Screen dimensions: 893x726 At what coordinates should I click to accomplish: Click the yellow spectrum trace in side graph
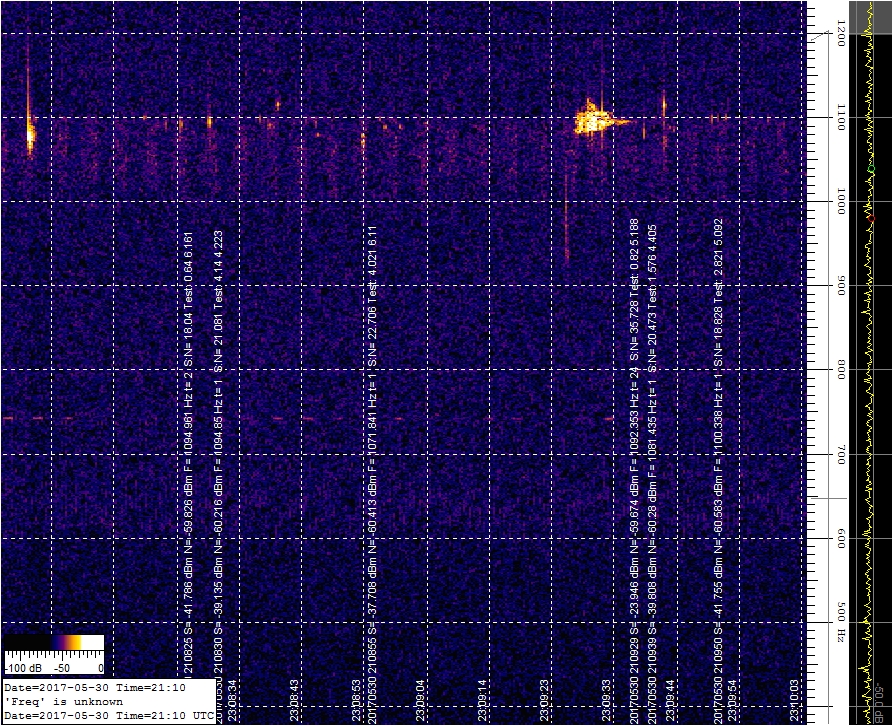coord(868,364)
